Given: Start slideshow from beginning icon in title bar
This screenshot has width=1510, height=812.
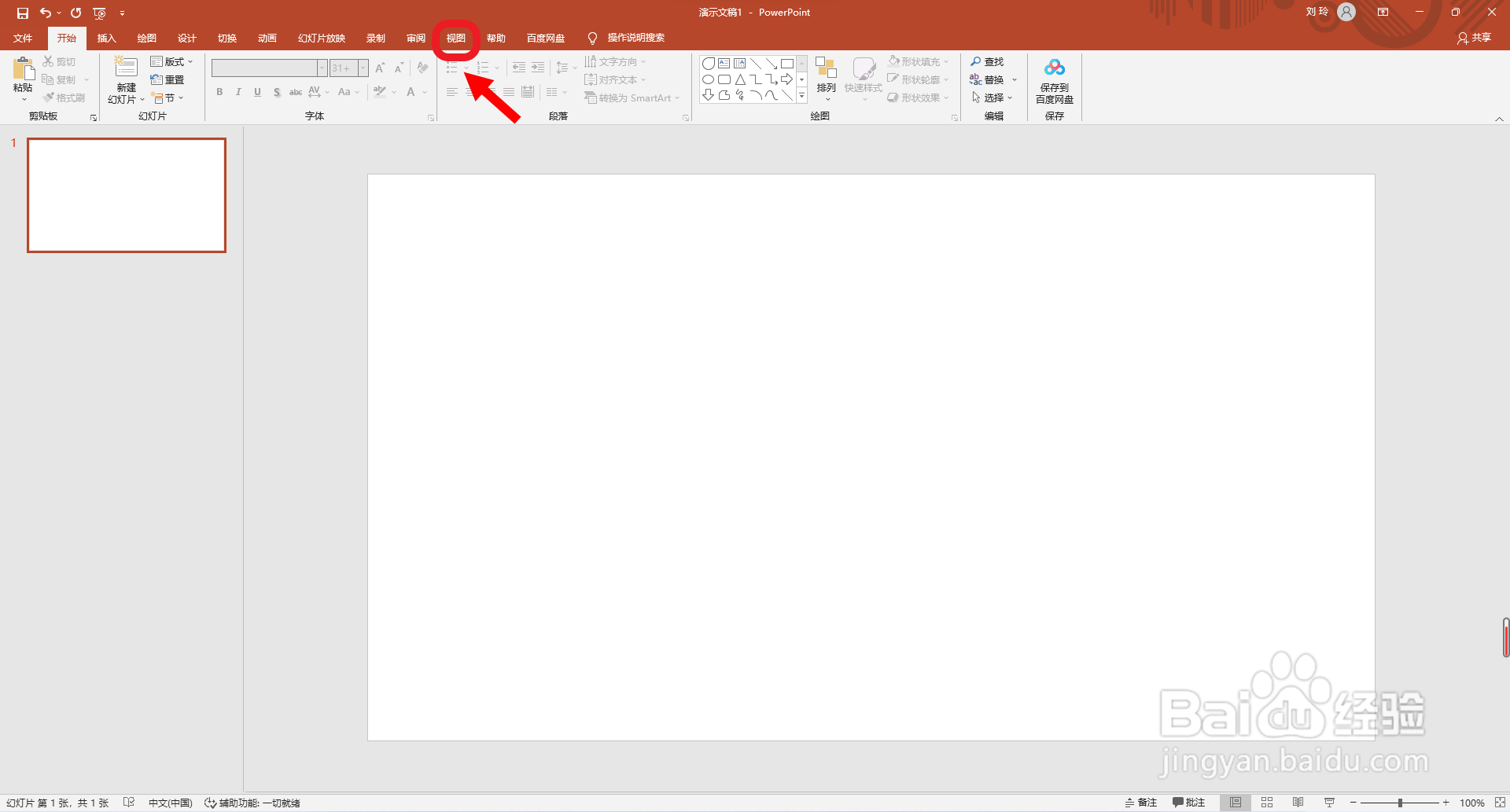Looking at the screenshot, I should [99, 13].
